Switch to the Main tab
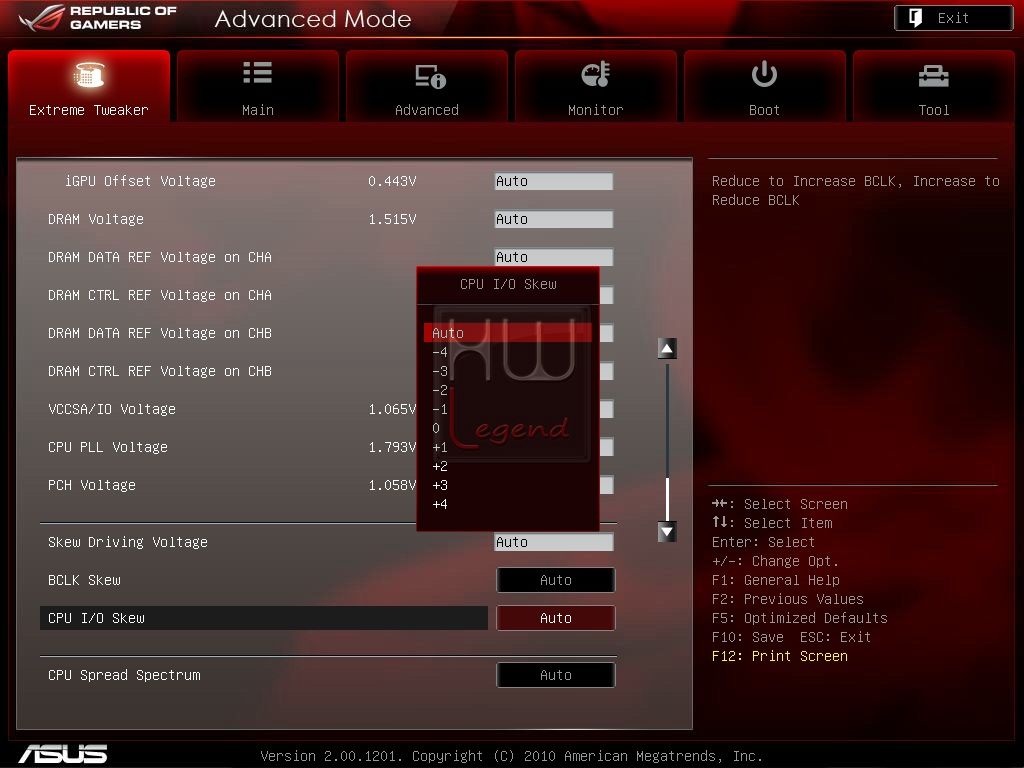 tap(258, 86)
